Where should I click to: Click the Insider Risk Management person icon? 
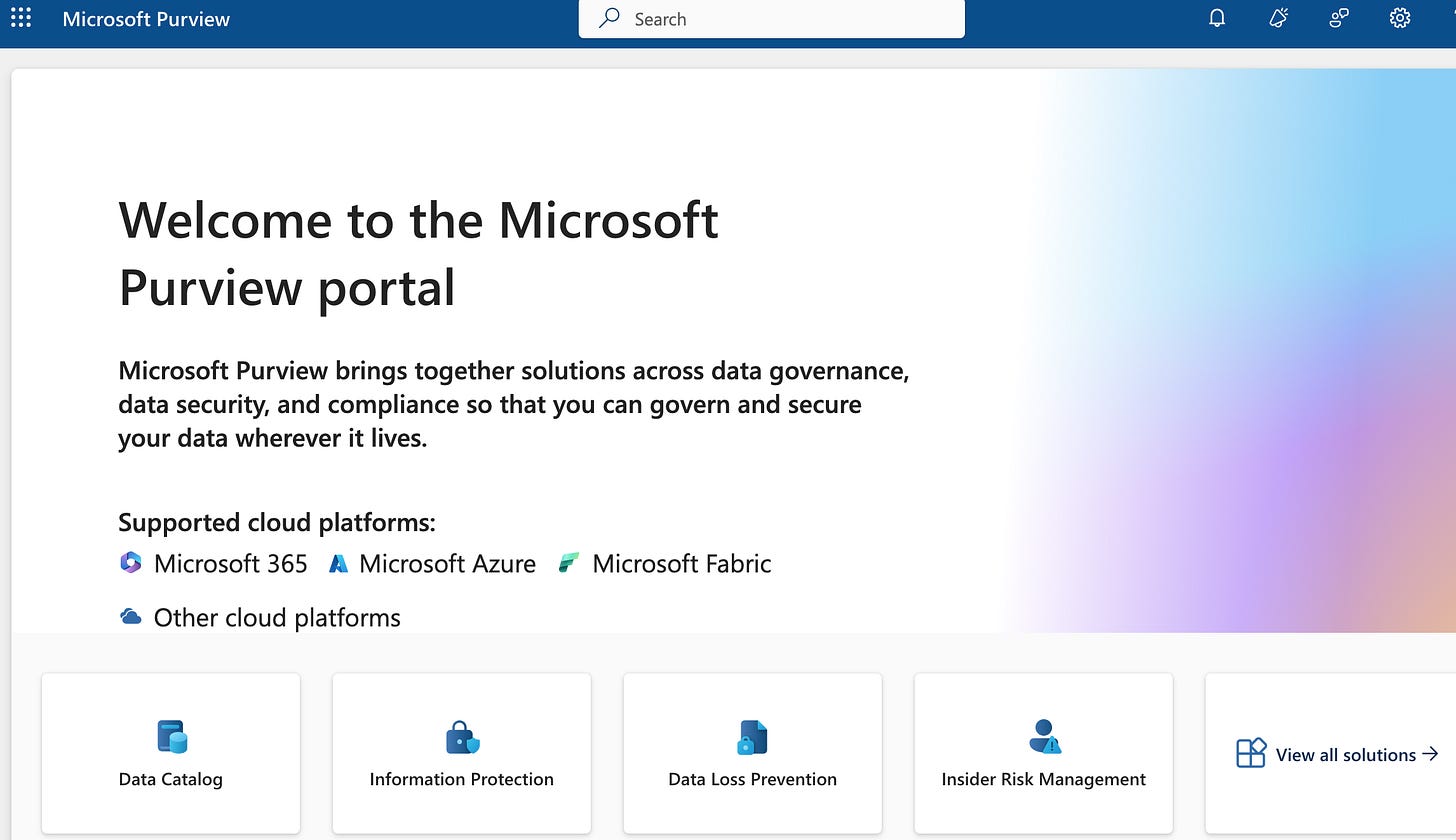tap(1044, 736)
